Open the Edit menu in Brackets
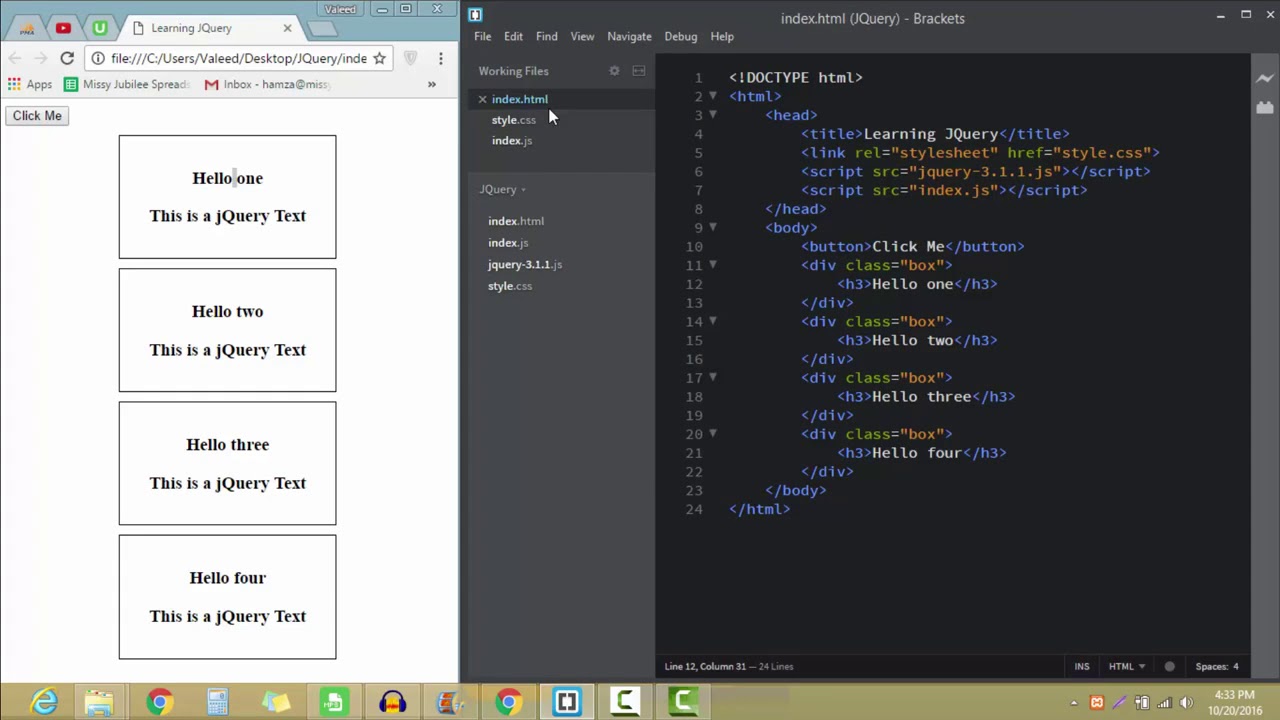The width and height of the screenshot is (1280, 720). (513, 36)
